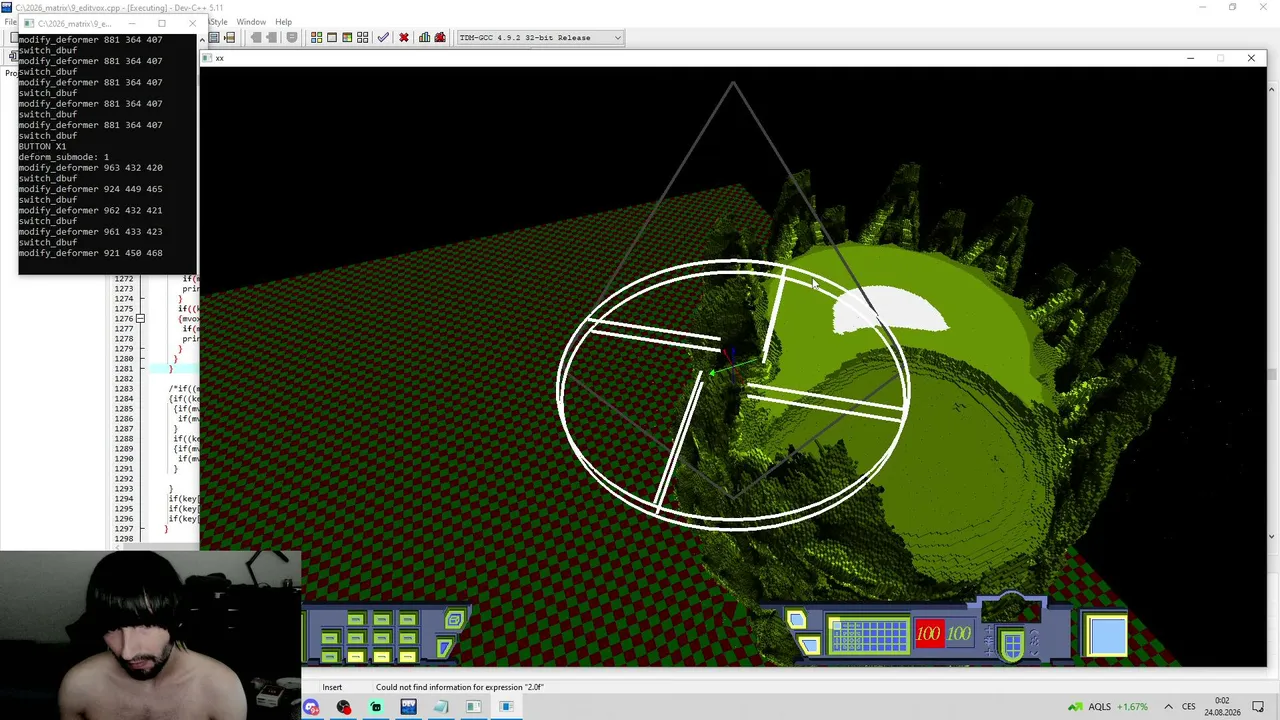Click the 'deform_submode: 1' console line
1280x720 pixels.
click(64, 157)
